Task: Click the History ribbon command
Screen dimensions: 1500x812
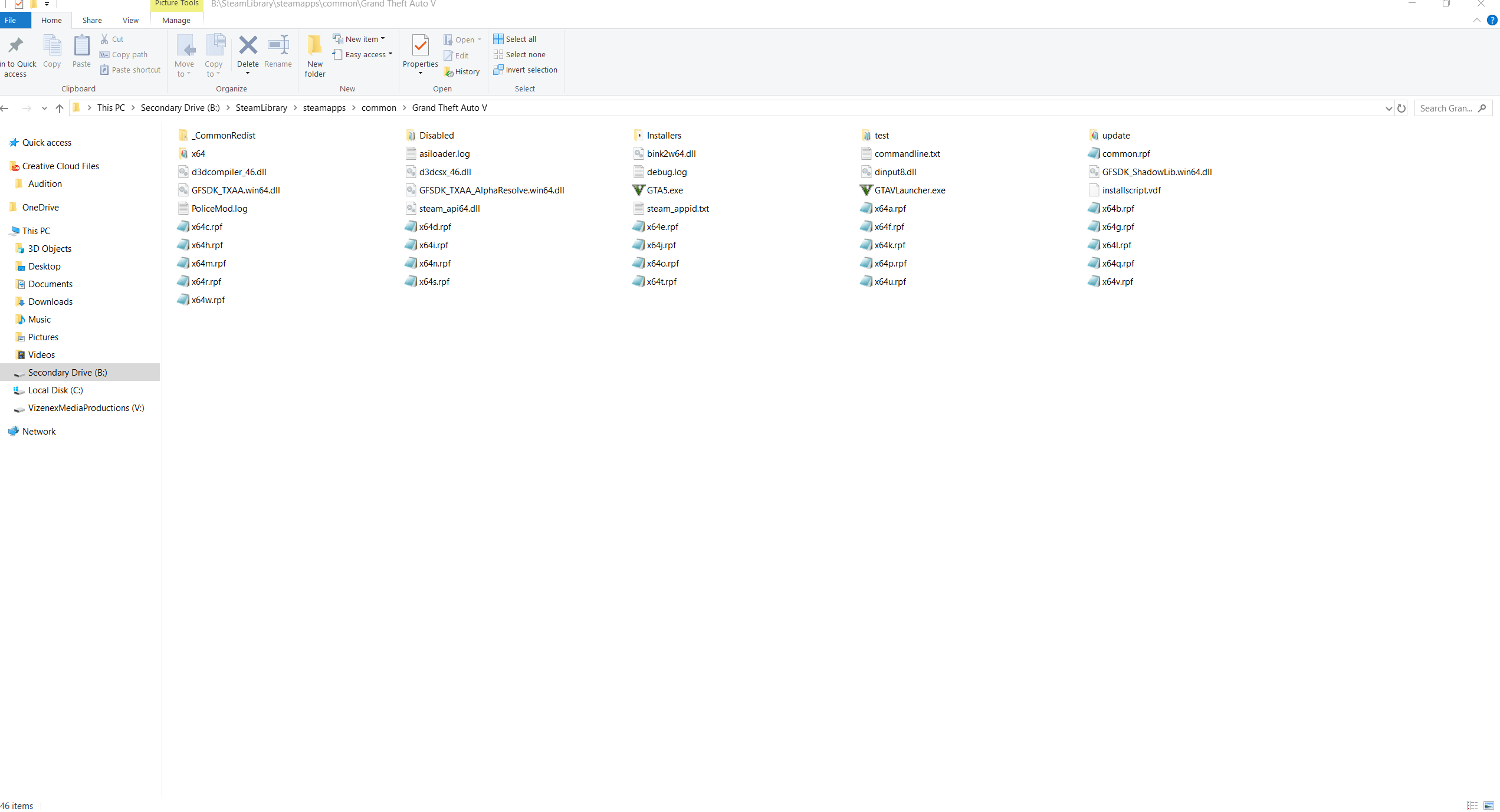Action: point(462,71)
